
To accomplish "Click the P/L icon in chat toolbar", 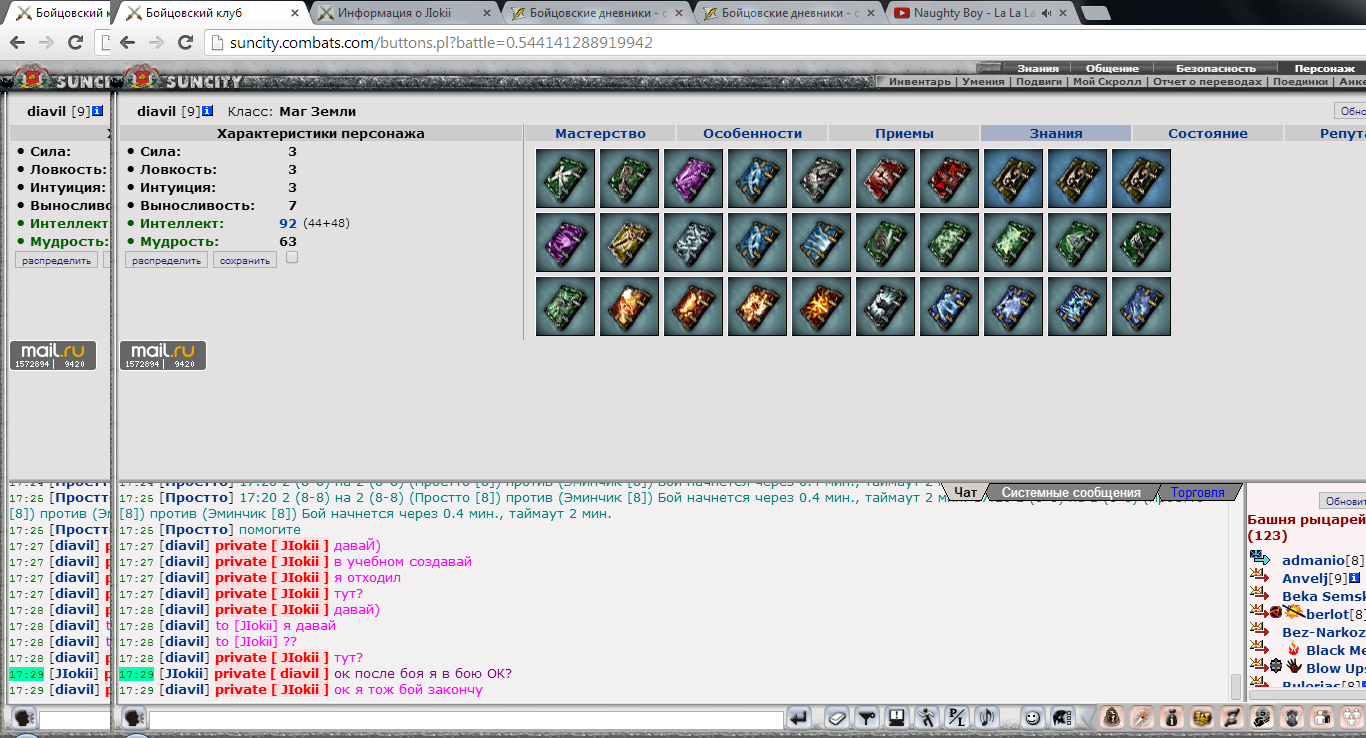I will 957,717.
